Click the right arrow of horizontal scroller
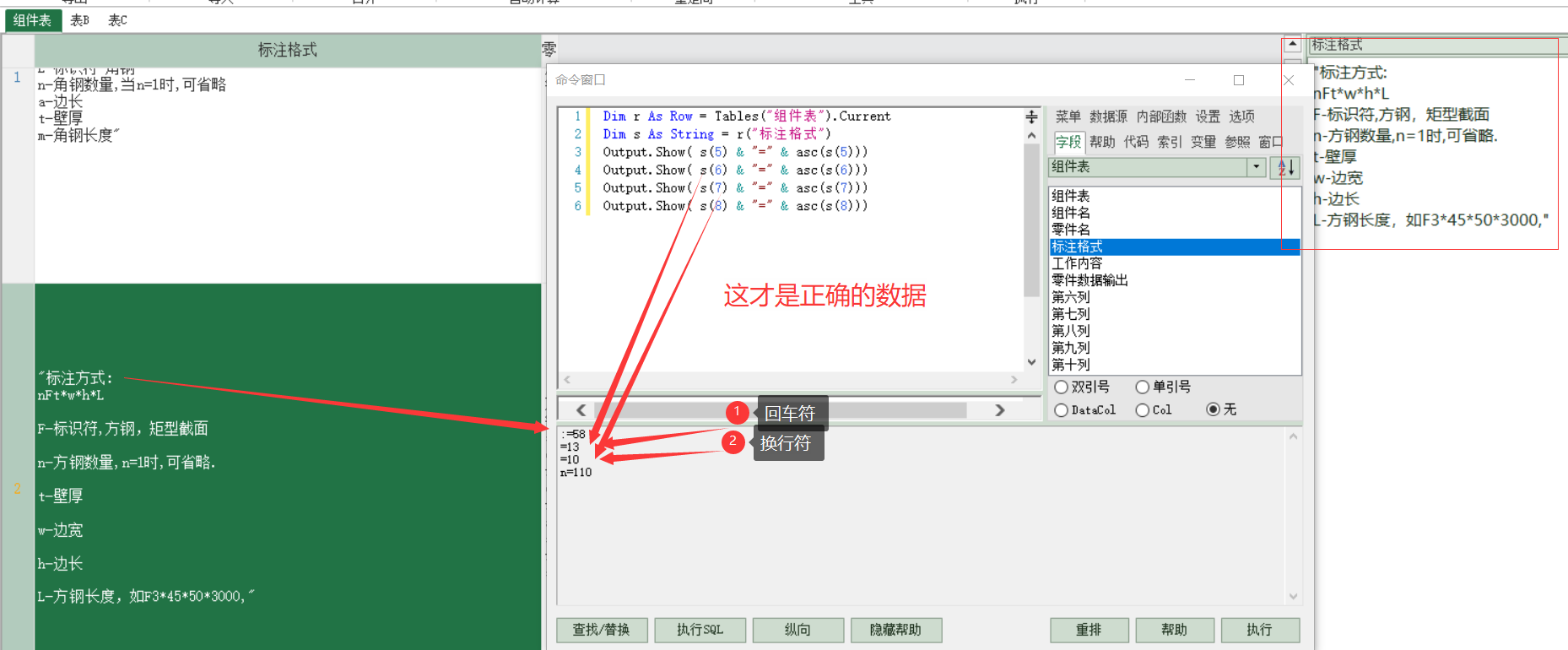 [1000, 410]
